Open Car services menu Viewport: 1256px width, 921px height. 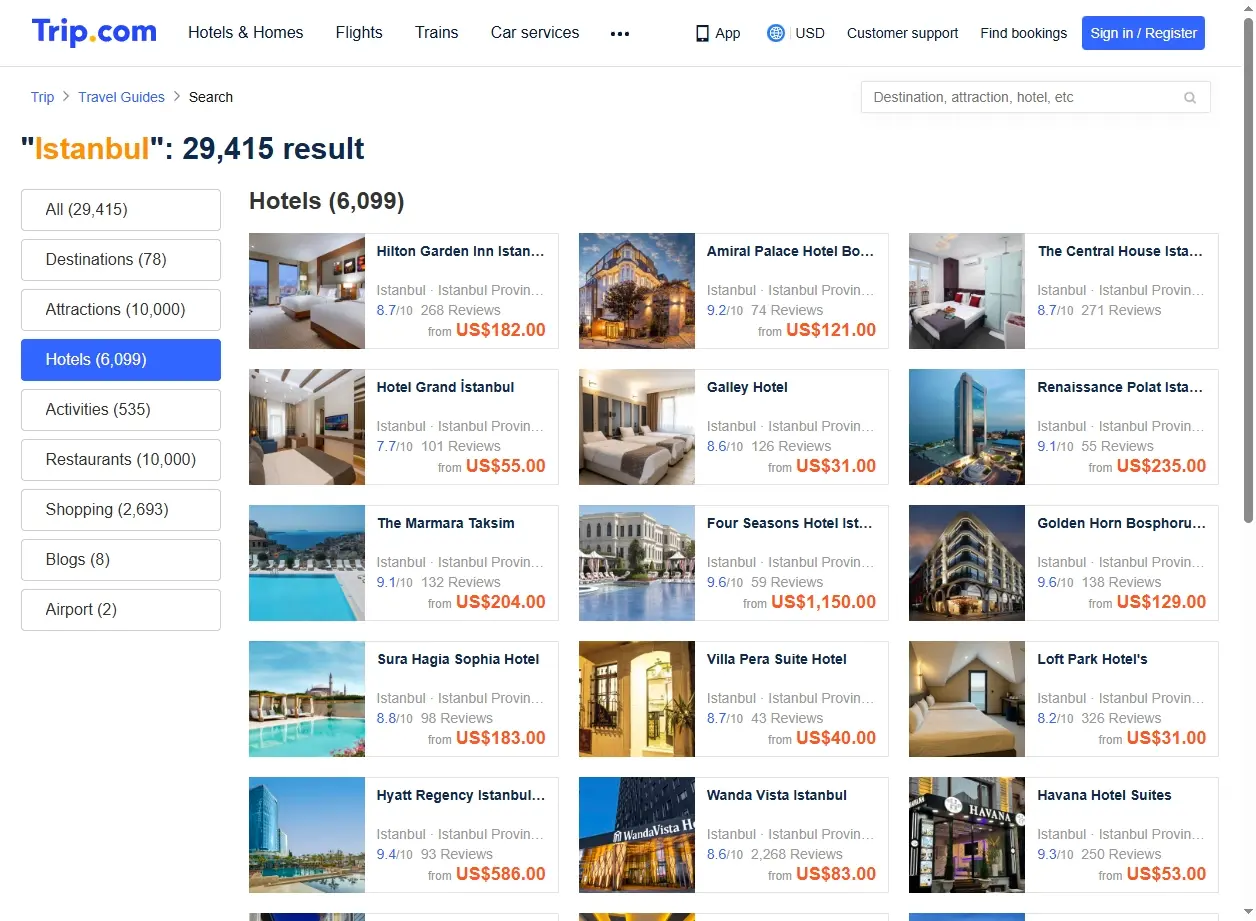tap(535, 32)
